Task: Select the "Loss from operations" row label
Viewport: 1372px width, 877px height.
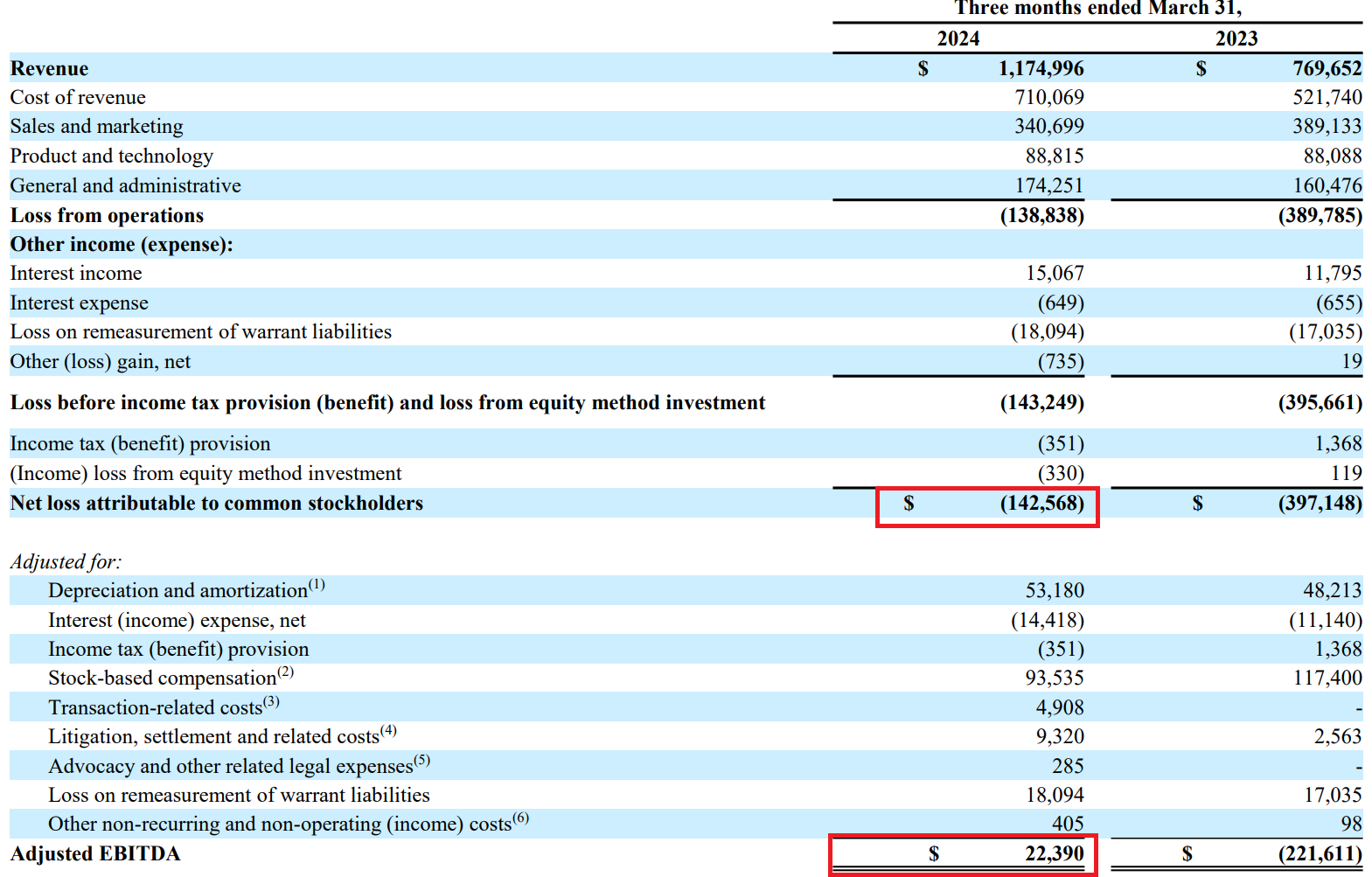Action: click(107, 215)
